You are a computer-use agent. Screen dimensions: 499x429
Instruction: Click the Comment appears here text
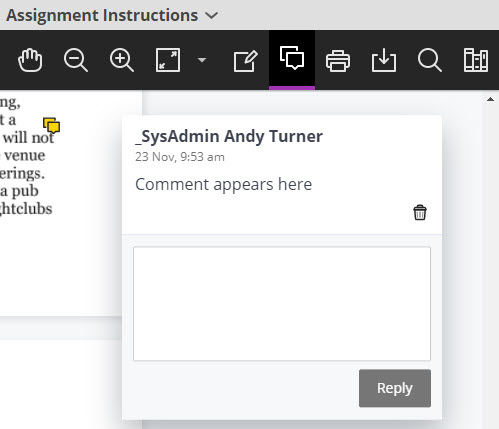(223, 184)
